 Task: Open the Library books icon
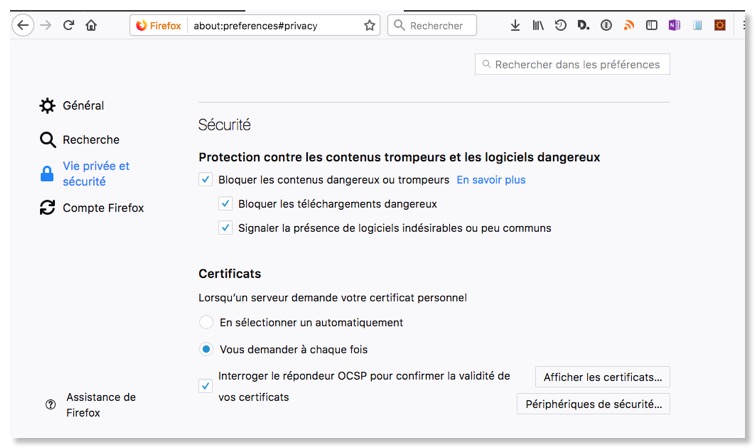click(538, 25)
